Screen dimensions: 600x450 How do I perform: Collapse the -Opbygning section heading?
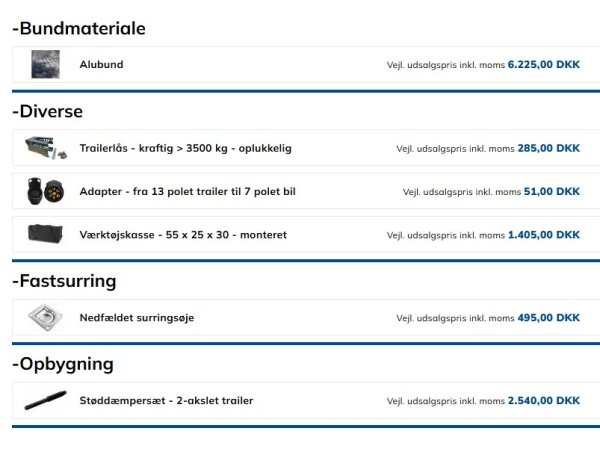pyautogui.click(x=63, y=364)
